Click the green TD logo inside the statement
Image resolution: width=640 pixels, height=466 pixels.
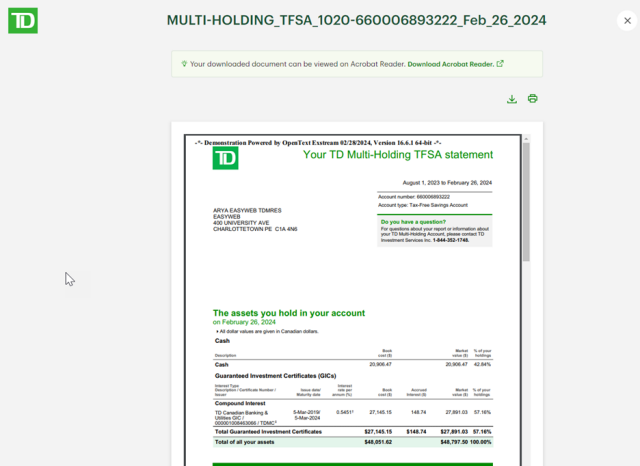225,158
